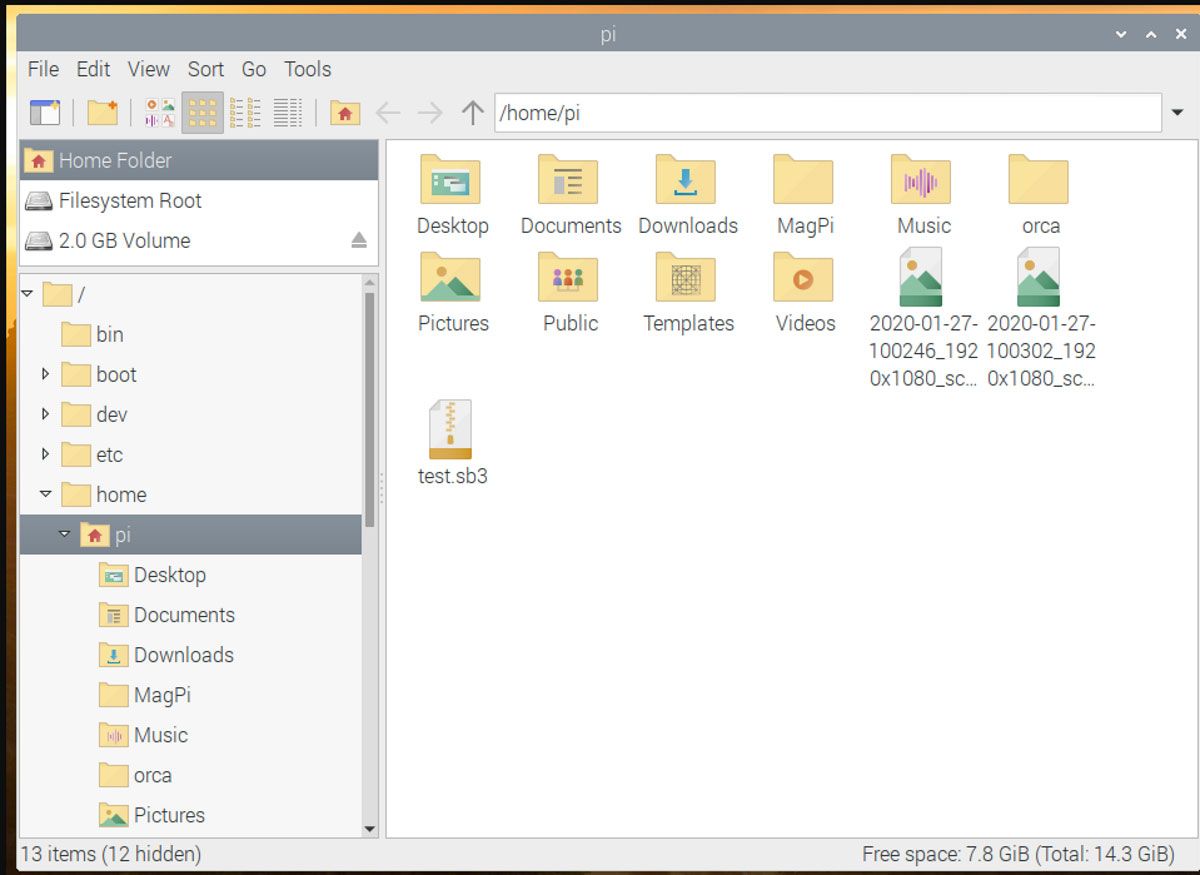Open the Sort menu
1200x875 pixels.
click(x=206, y=69)
